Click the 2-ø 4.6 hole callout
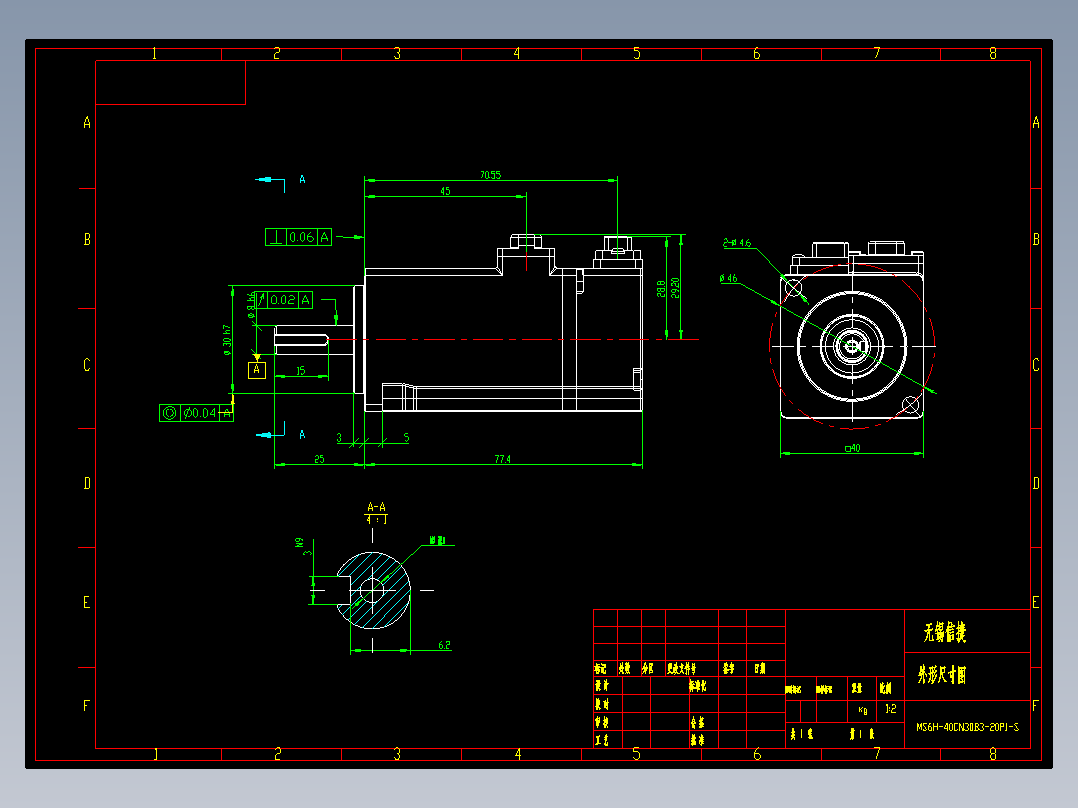The image size is (1078, 808). [737, 243]
